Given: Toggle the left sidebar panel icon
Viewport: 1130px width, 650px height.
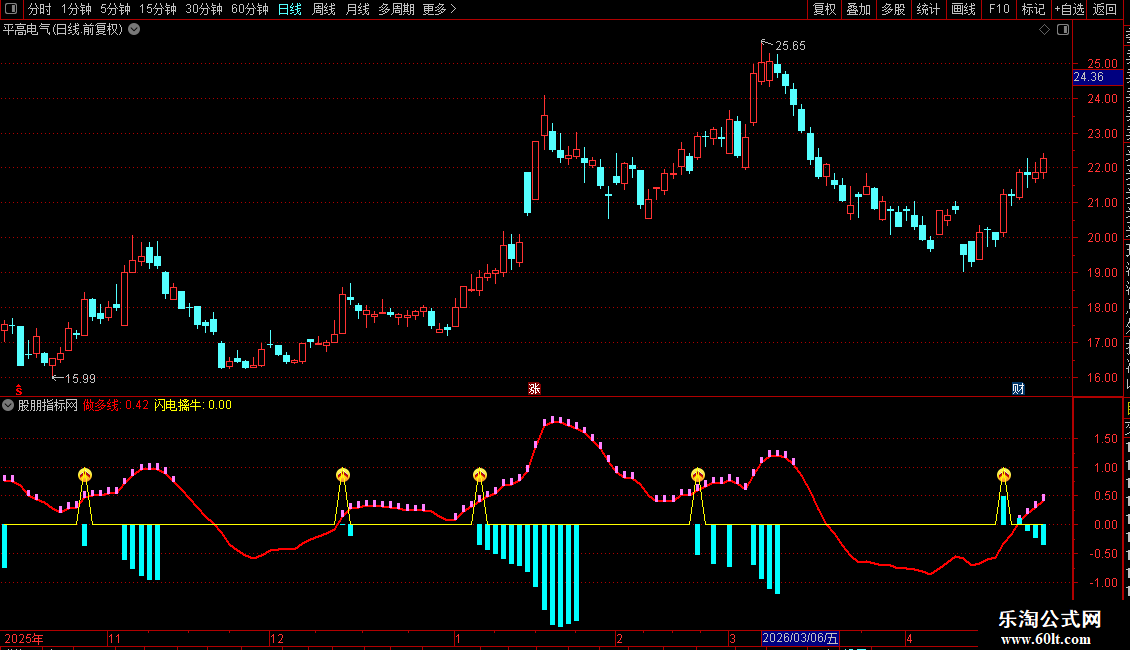Looking at the screenshot, I should coord(11,9).
